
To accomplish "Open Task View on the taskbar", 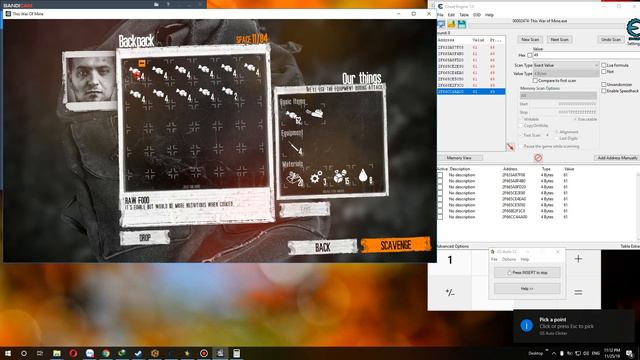I will [40, 353].
